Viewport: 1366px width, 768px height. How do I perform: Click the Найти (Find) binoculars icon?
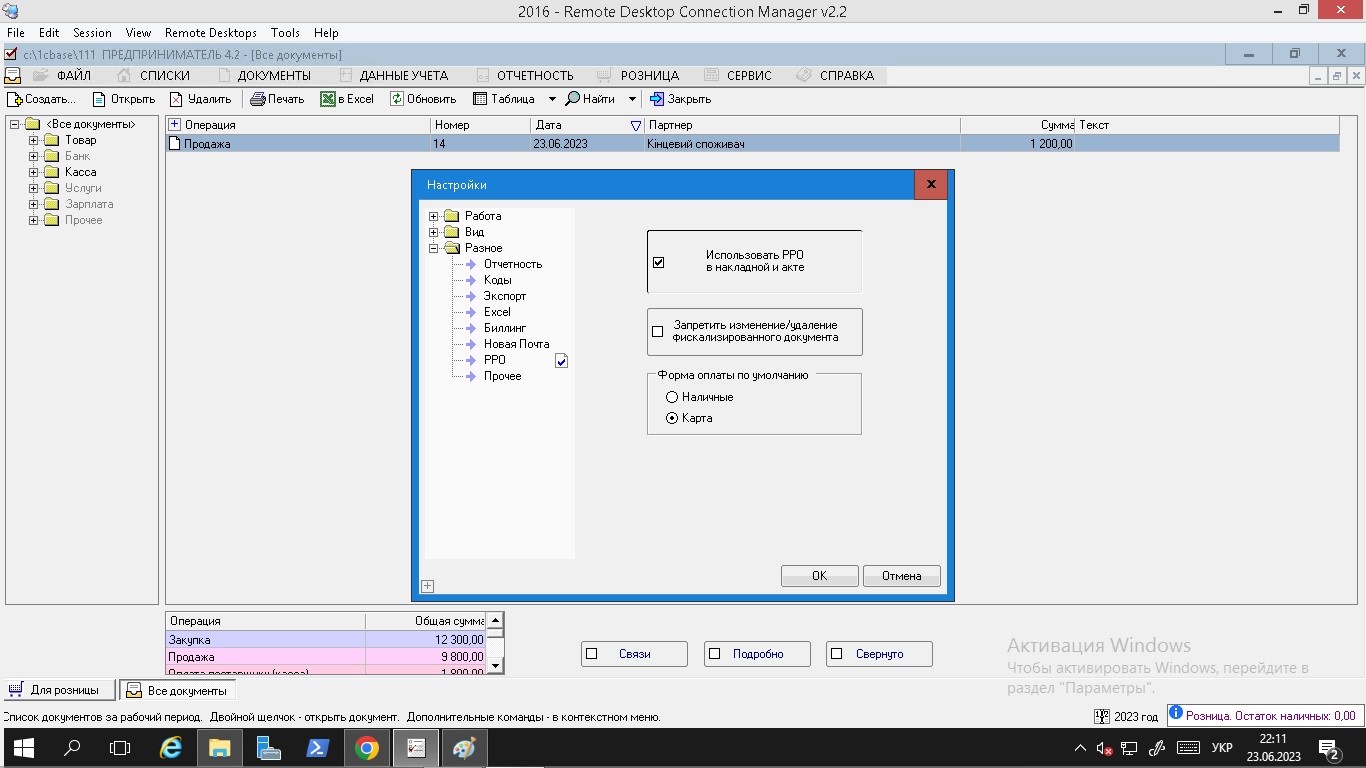click(x=573, y=99)
